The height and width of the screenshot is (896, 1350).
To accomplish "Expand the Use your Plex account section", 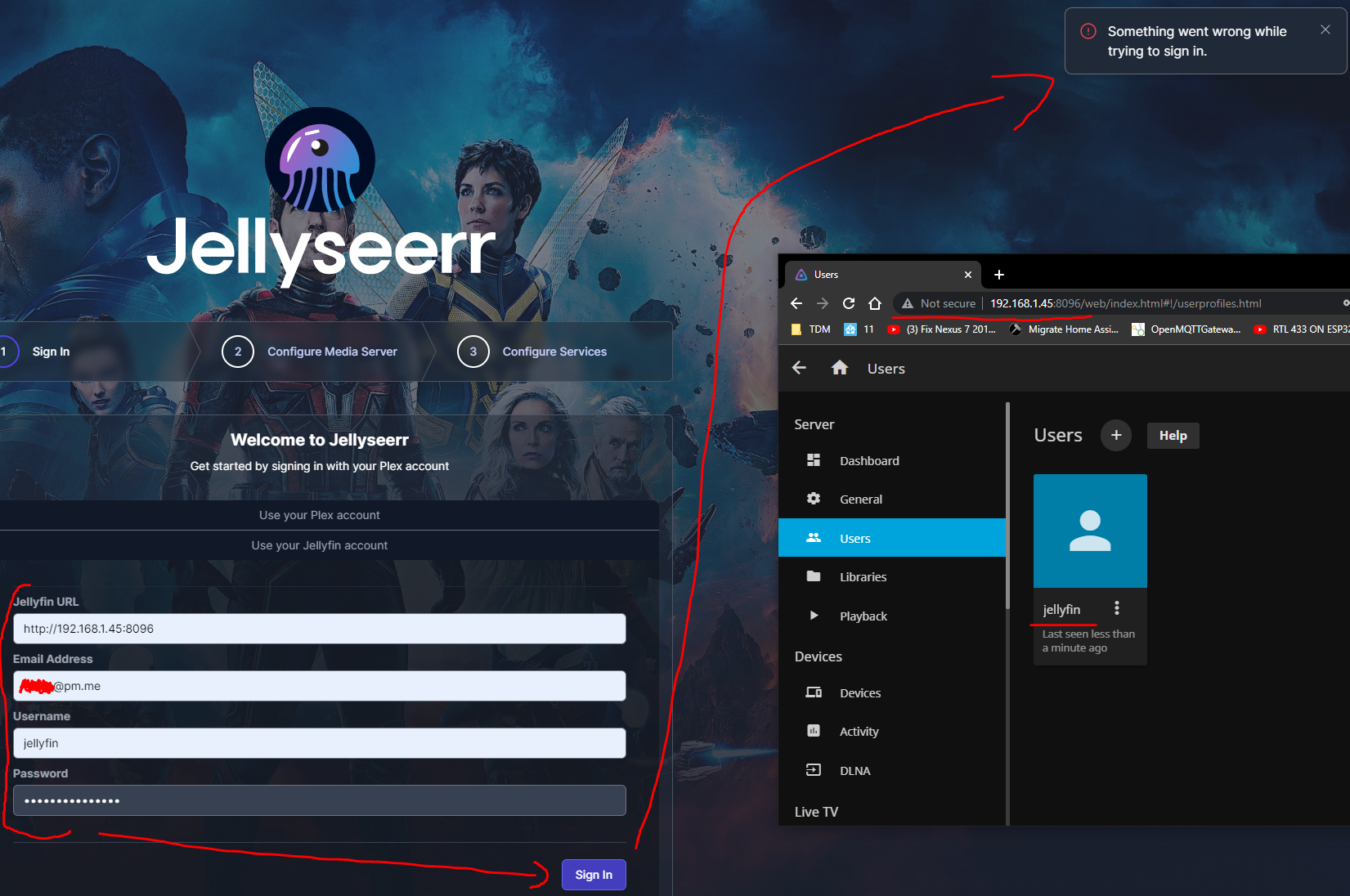I will 319,515.
